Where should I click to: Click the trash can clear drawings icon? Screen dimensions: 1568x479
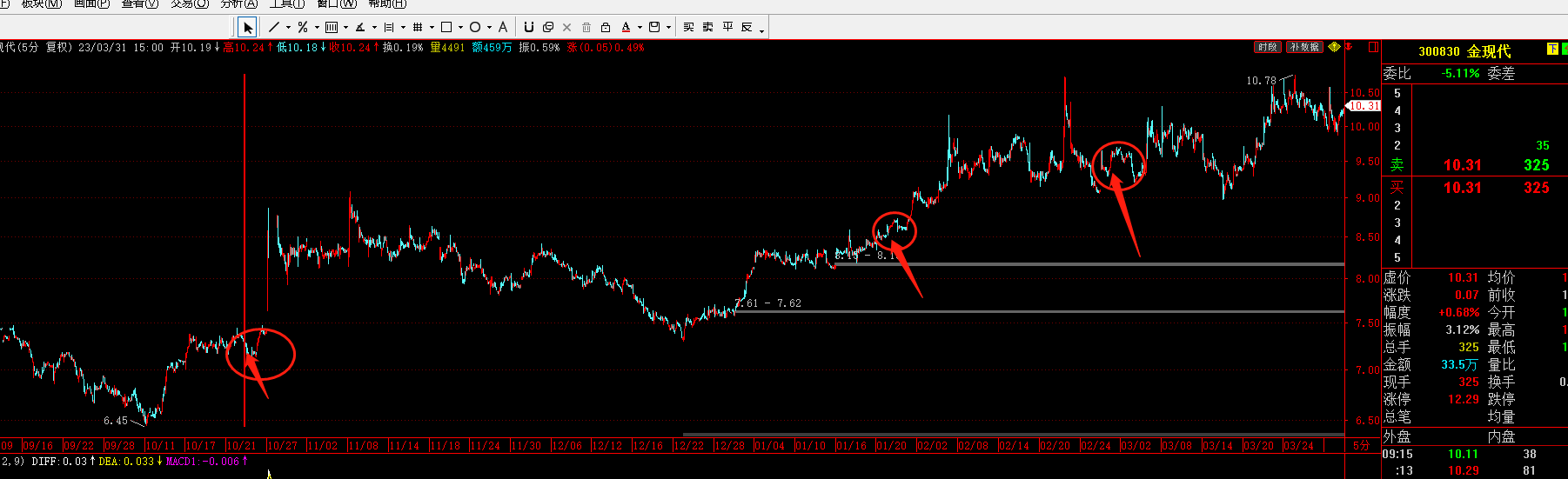(586, 28)
